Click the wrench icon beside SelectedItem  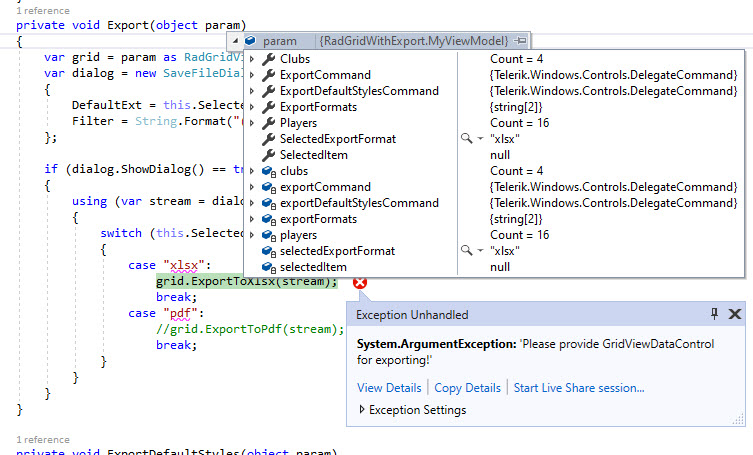(x=268, y=155)
